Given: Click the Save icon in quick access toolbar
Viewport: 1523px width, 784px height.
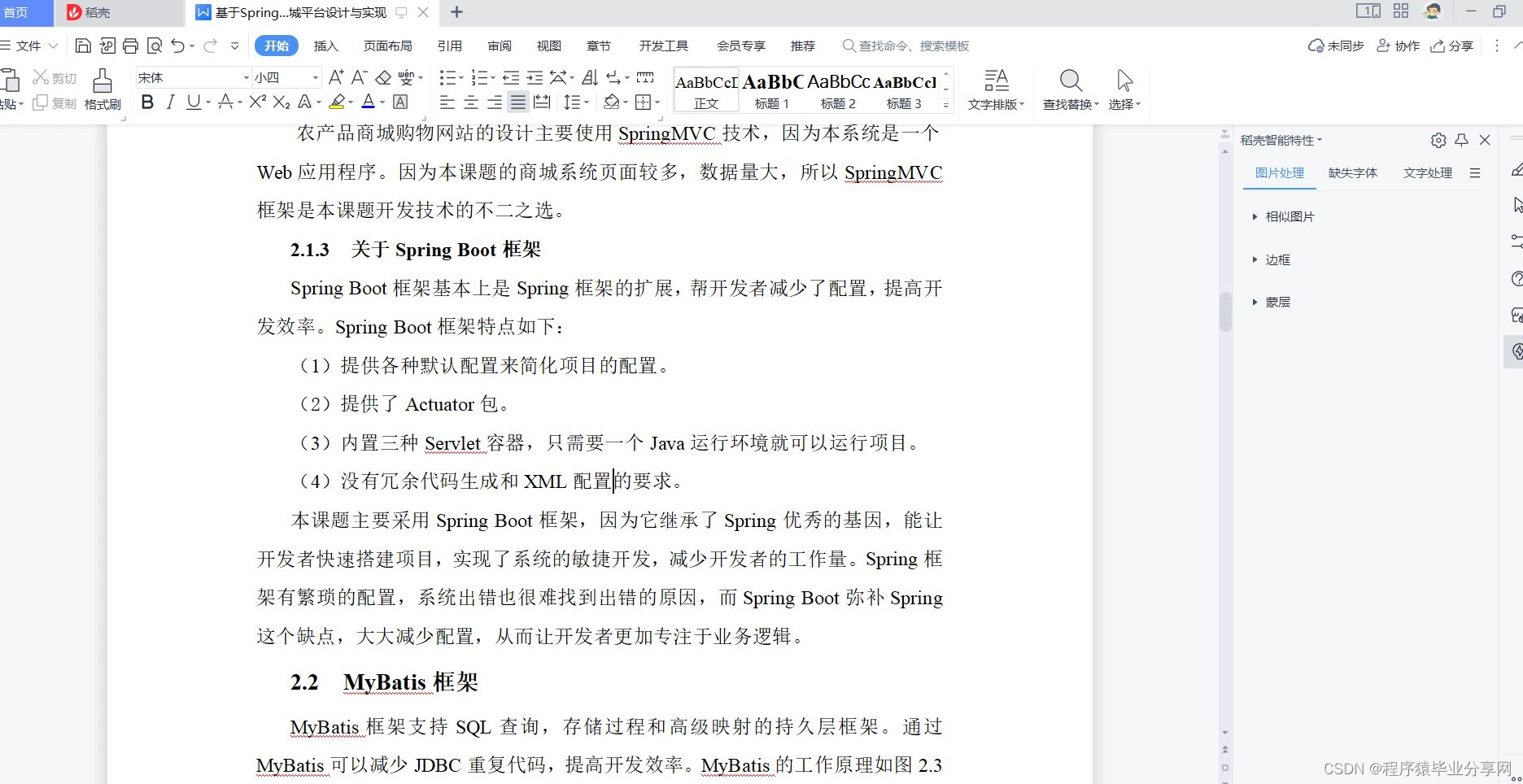Looking at the screenshot, I should 83,46.
